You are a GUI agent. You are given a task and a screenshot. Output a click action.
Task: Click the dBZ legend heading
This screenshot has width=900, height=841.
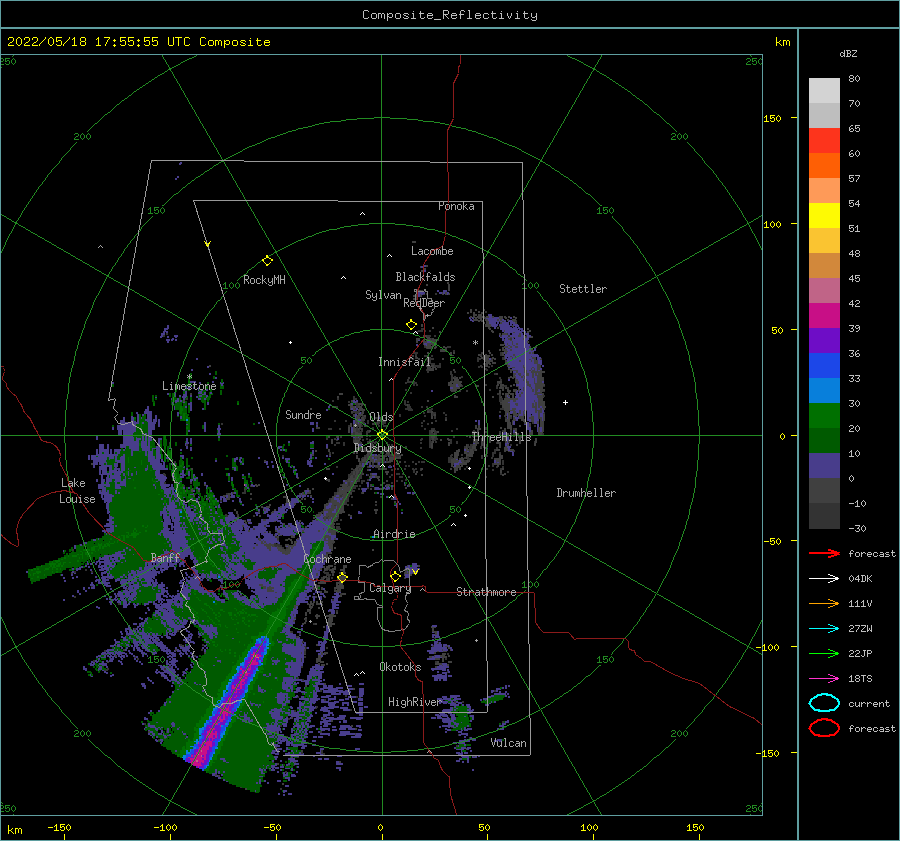coord(848,54)
